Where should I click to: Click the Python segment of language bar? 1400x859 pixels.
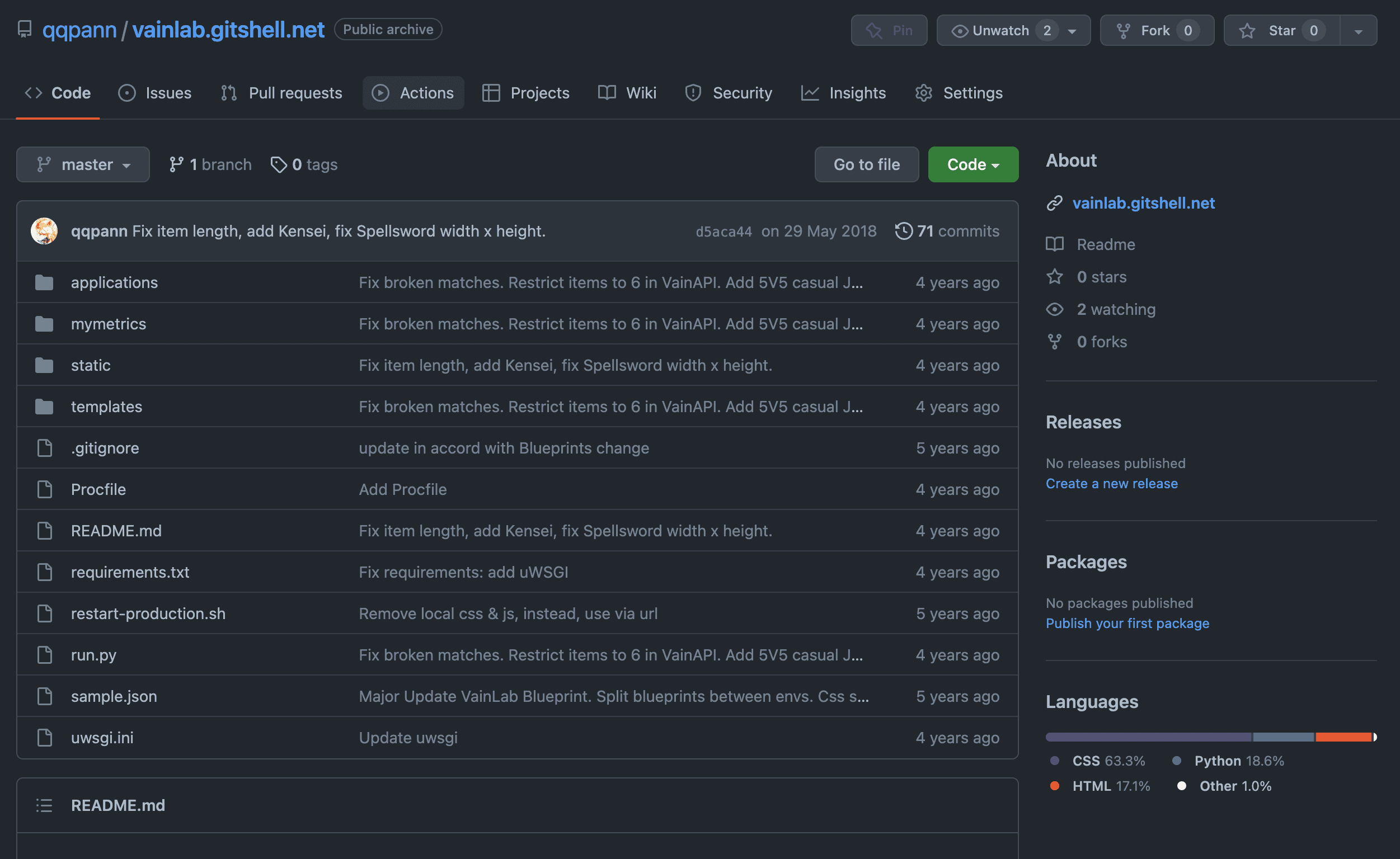click(x=1284, y=737)
